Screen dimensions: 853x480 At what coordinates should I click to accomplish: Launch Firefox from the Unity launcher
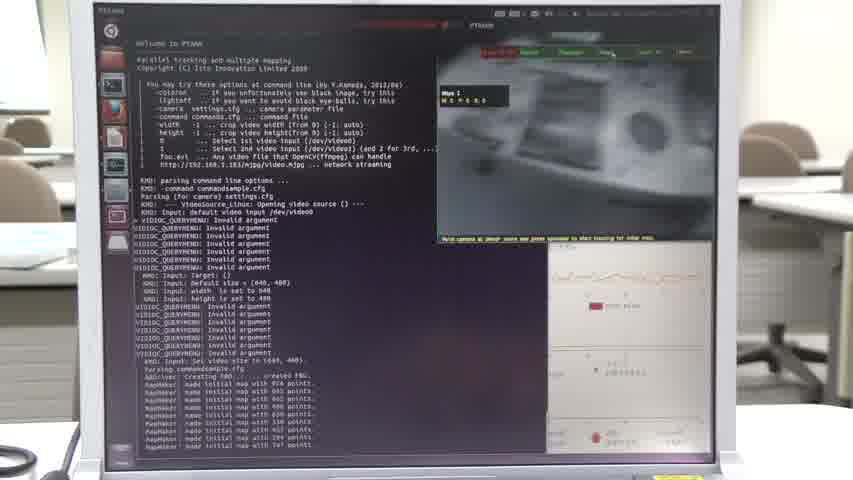[114, 111]
